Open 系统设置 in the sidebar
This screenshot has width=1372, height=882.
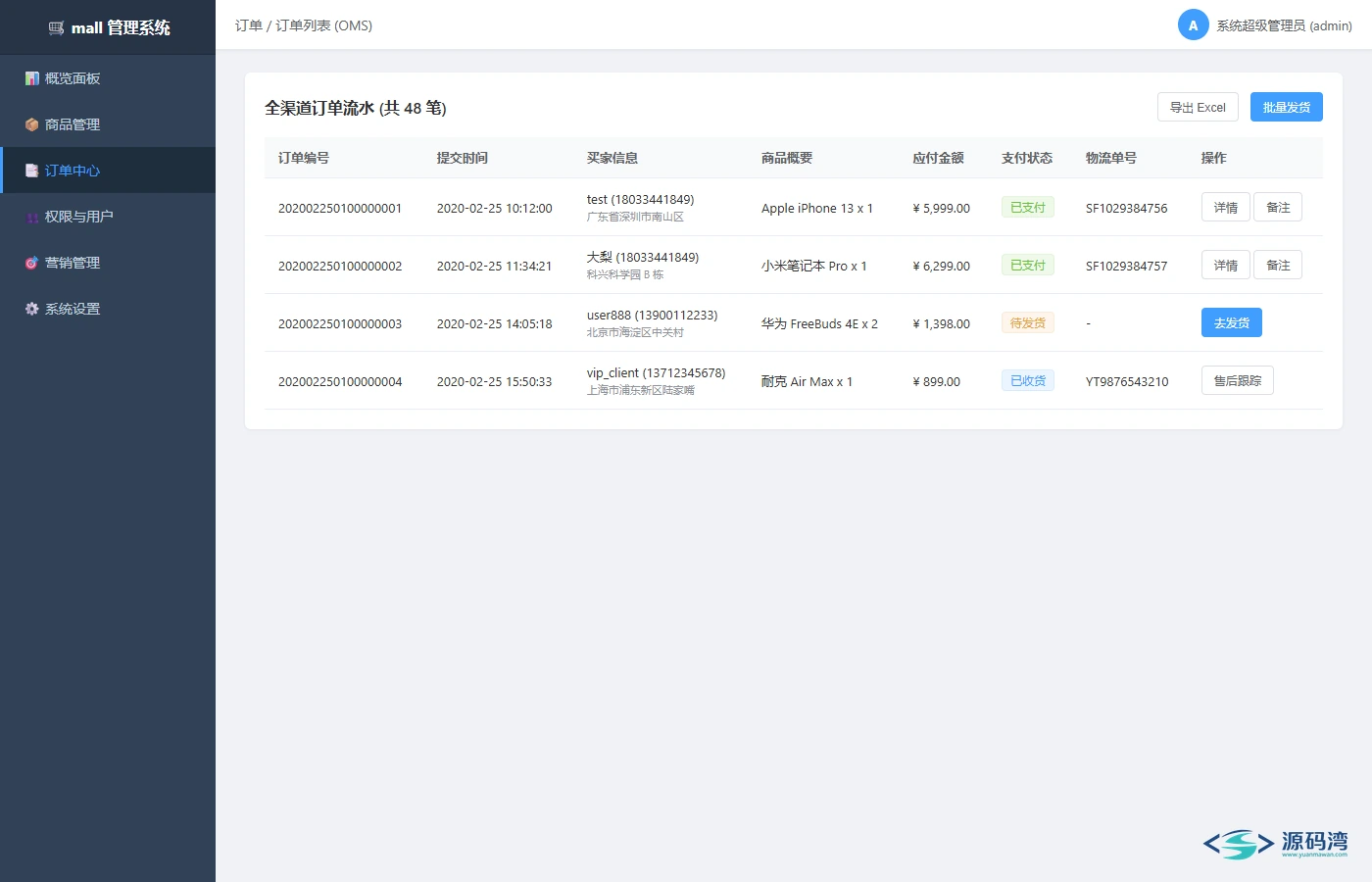pyautogui.click(x=108, y=309)
